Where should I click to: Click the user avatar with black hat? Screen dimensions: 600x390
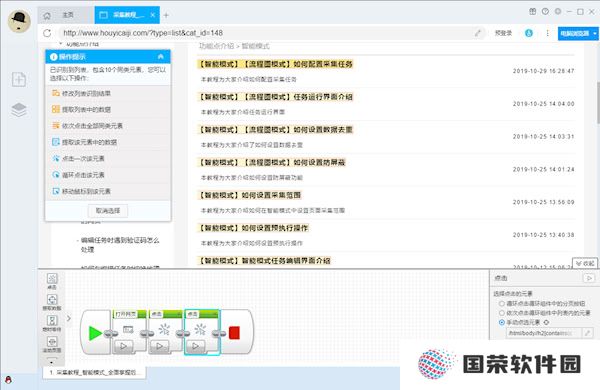point(19,21)
